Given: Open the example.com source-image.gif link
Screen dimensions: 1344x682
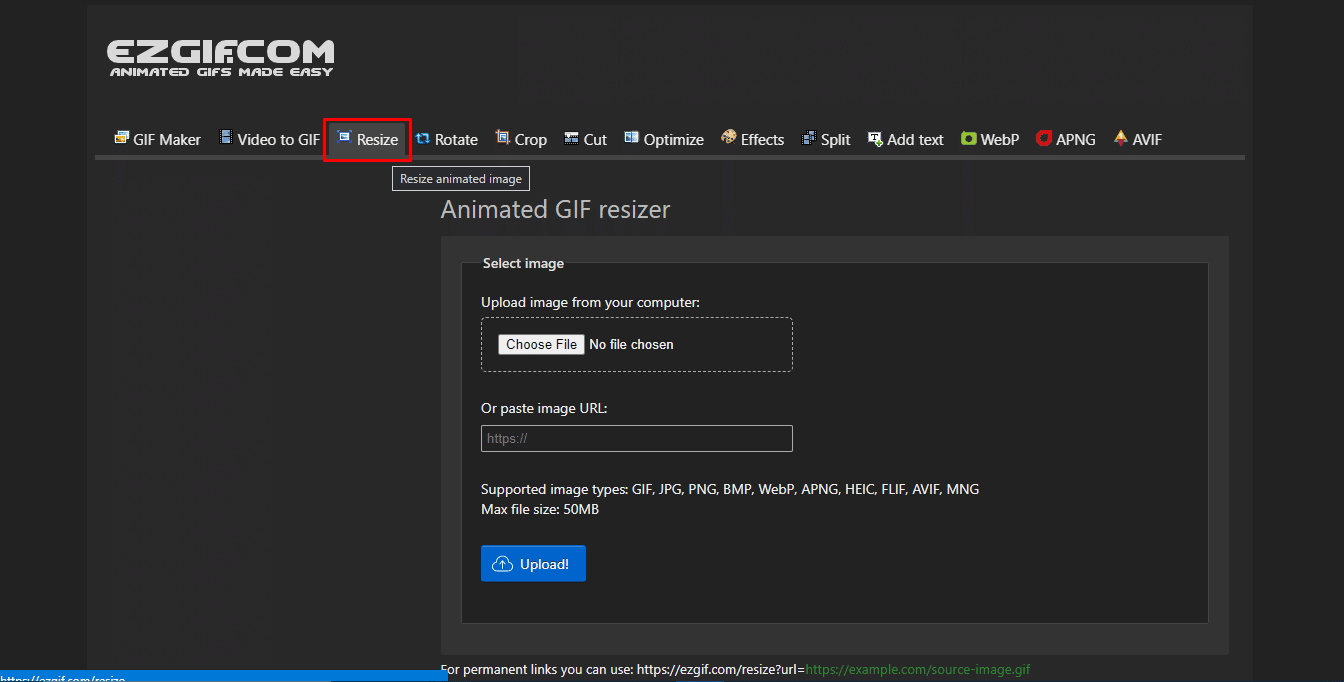Looking at the screenshot, I should 917,669.
